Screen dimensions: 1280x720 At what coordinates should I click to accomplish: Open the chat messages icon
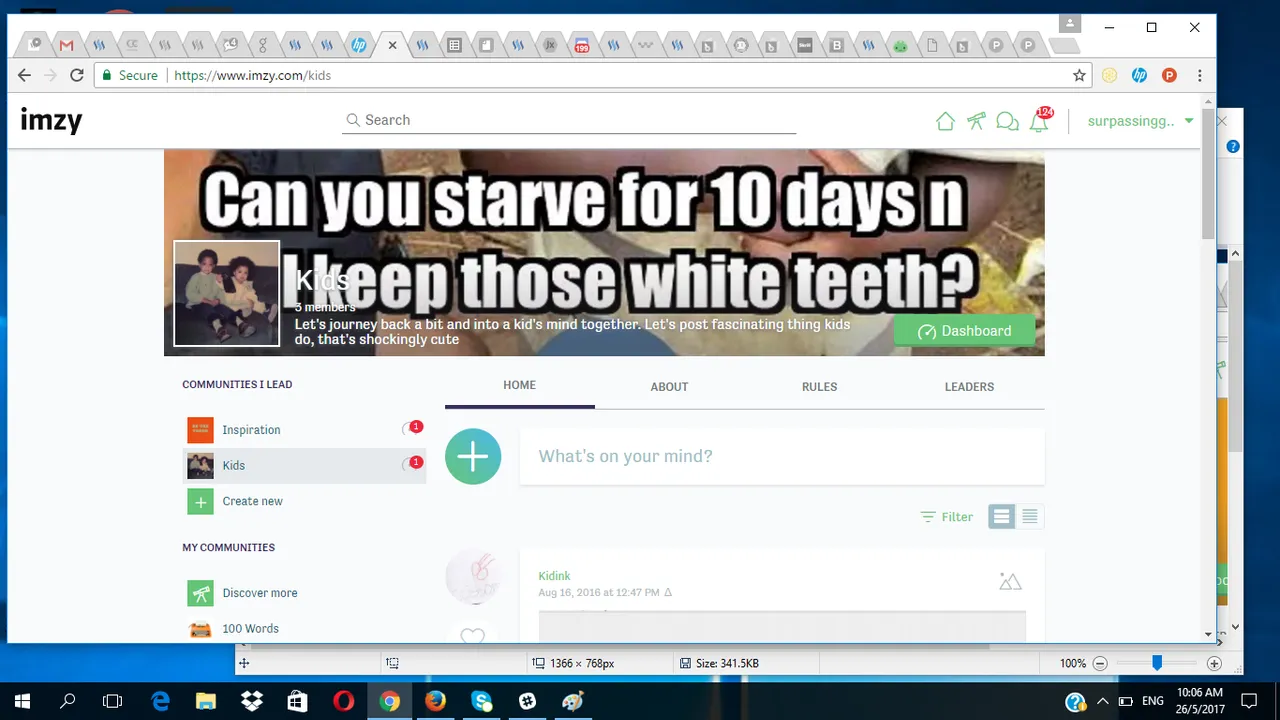coord(1008,121)
